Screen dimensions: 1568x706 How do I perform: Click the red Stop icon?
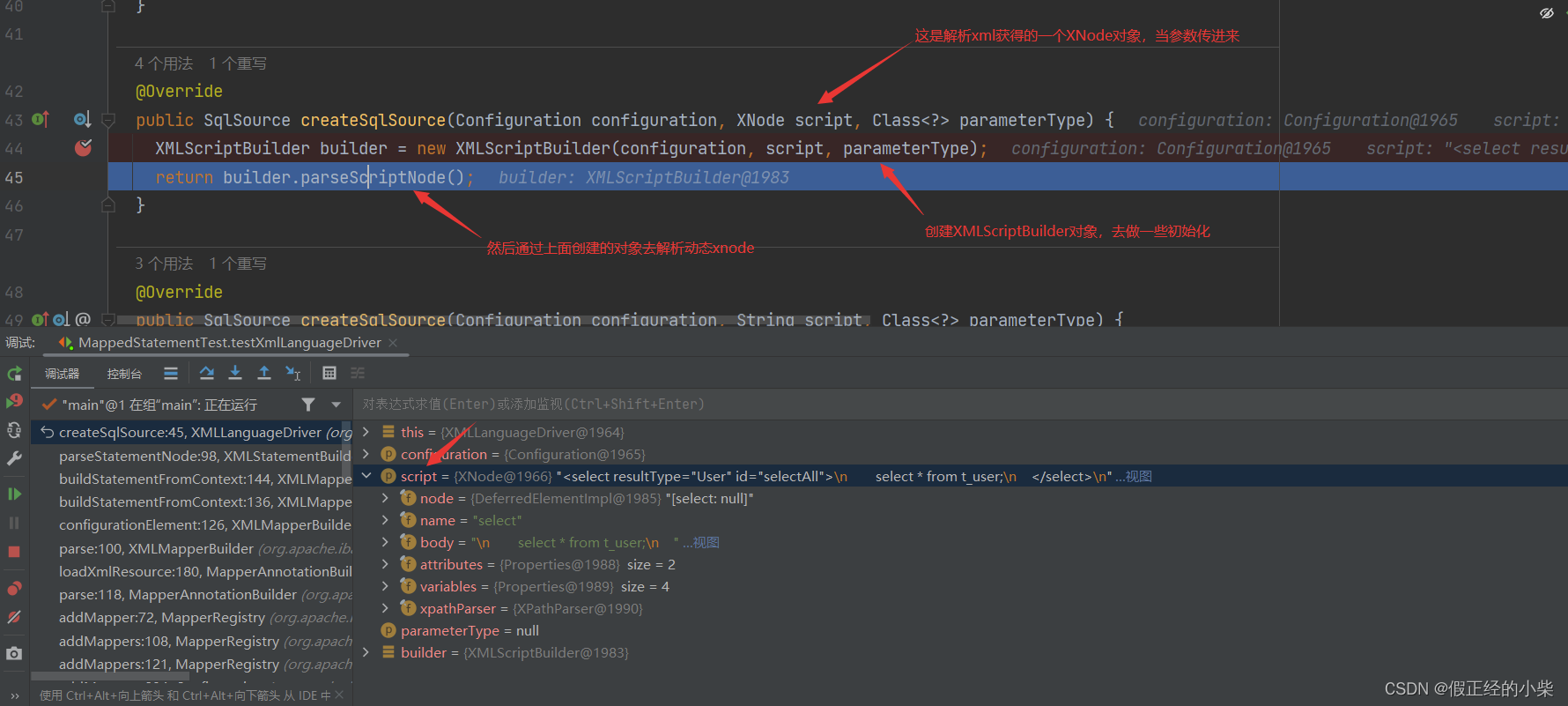click(x=14, y=552)
